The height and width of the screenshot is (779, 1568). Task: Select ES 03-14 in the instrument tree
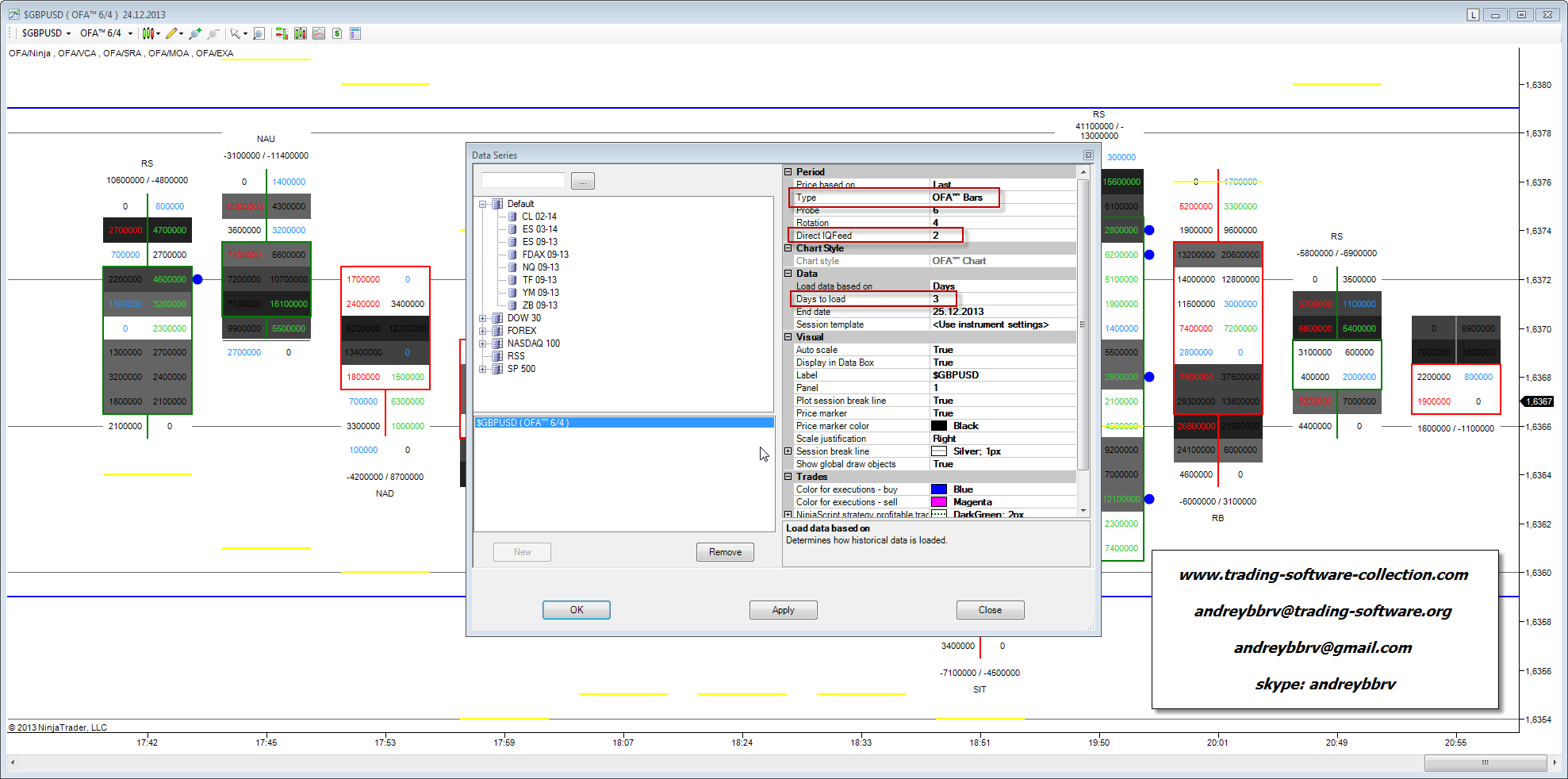[x=539, y=229]
